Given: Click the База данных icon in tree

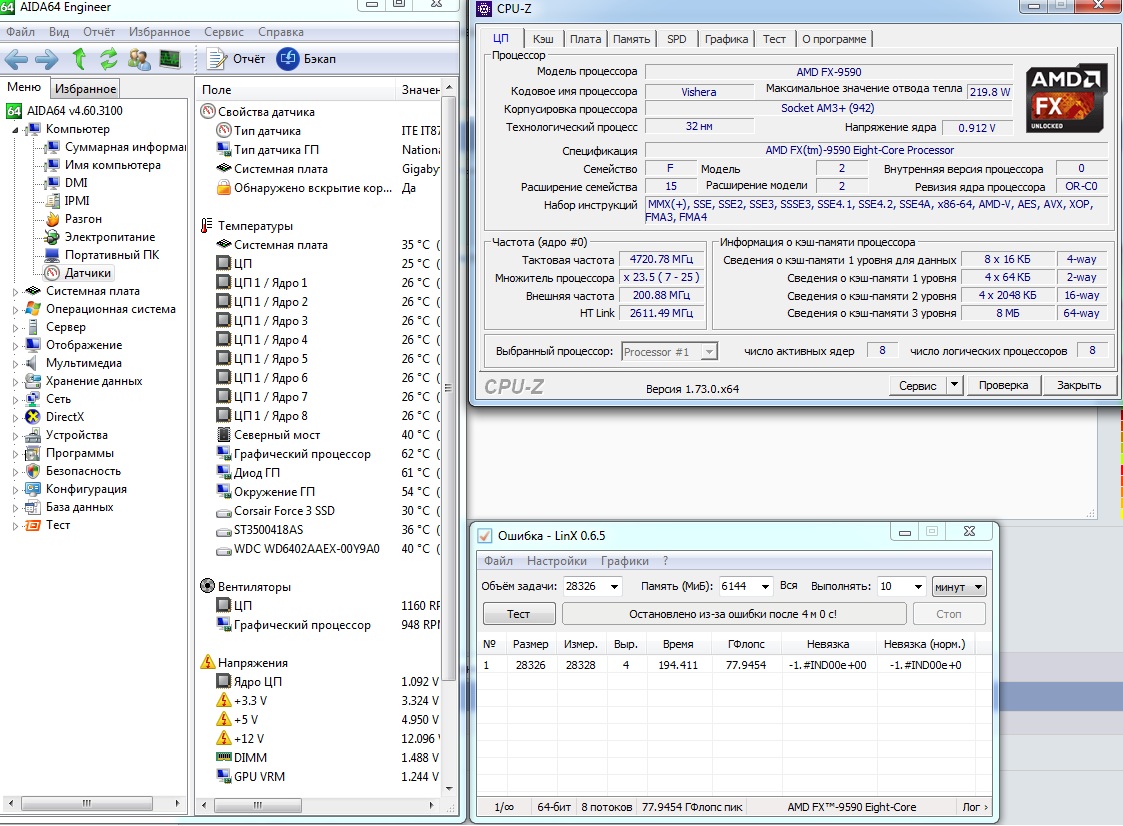Looking at the screenshot, I should coord(32,506).
